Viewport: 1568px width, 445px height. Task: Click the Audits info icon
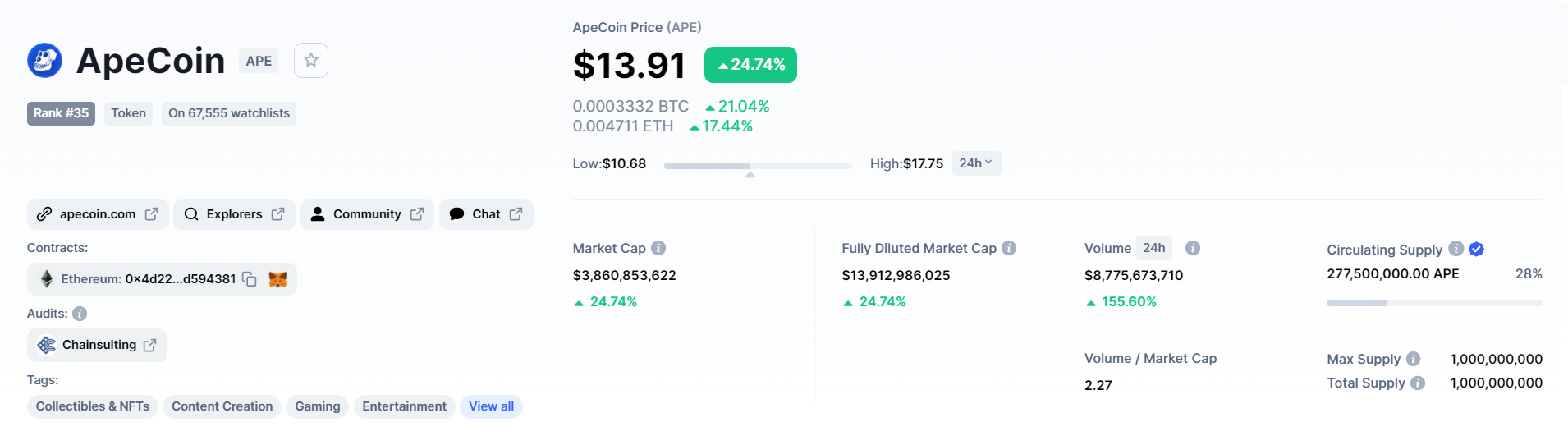(80, 314)
